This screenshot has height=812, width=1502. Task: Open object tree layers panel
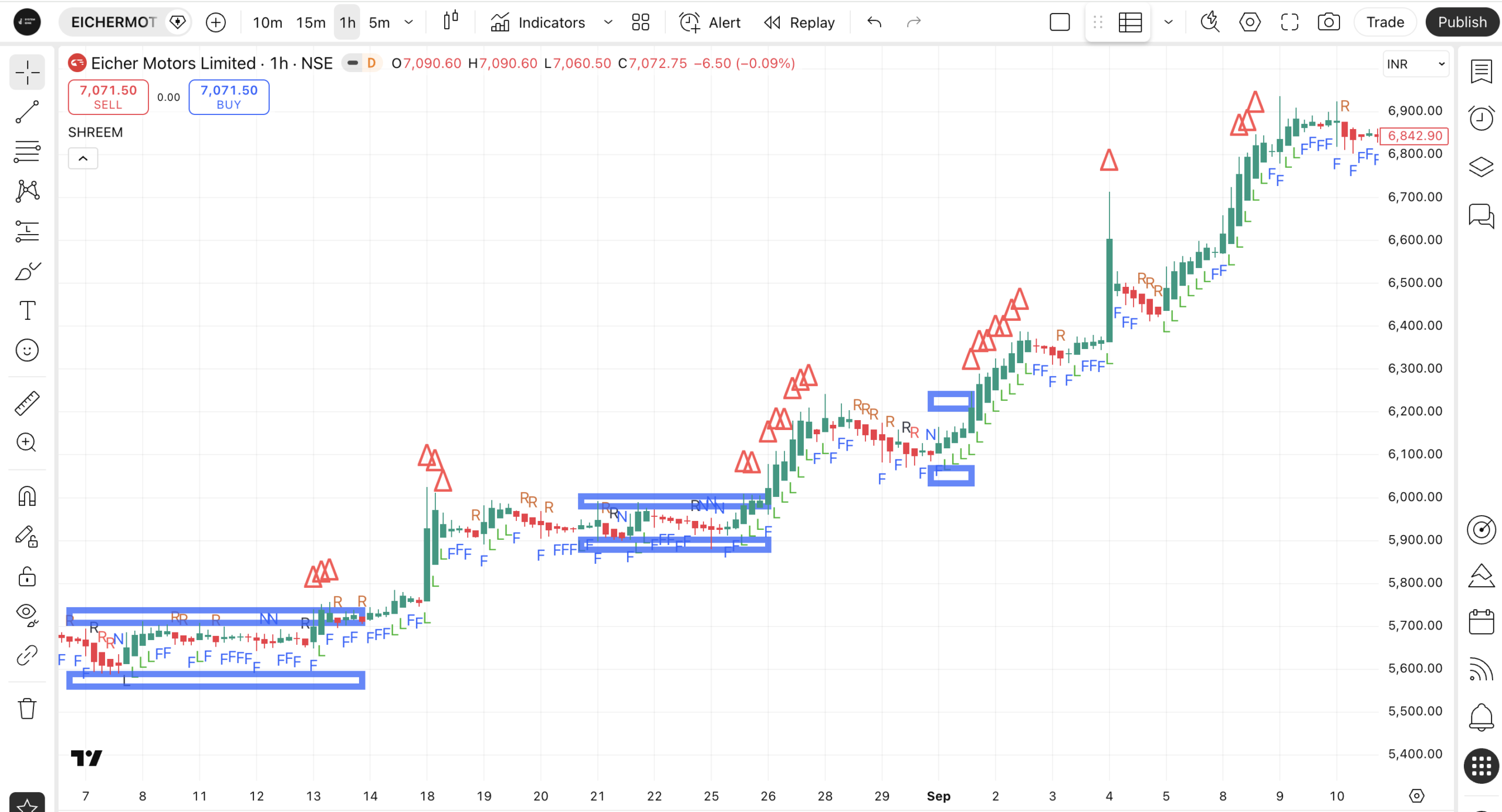tap(1481, 167)
